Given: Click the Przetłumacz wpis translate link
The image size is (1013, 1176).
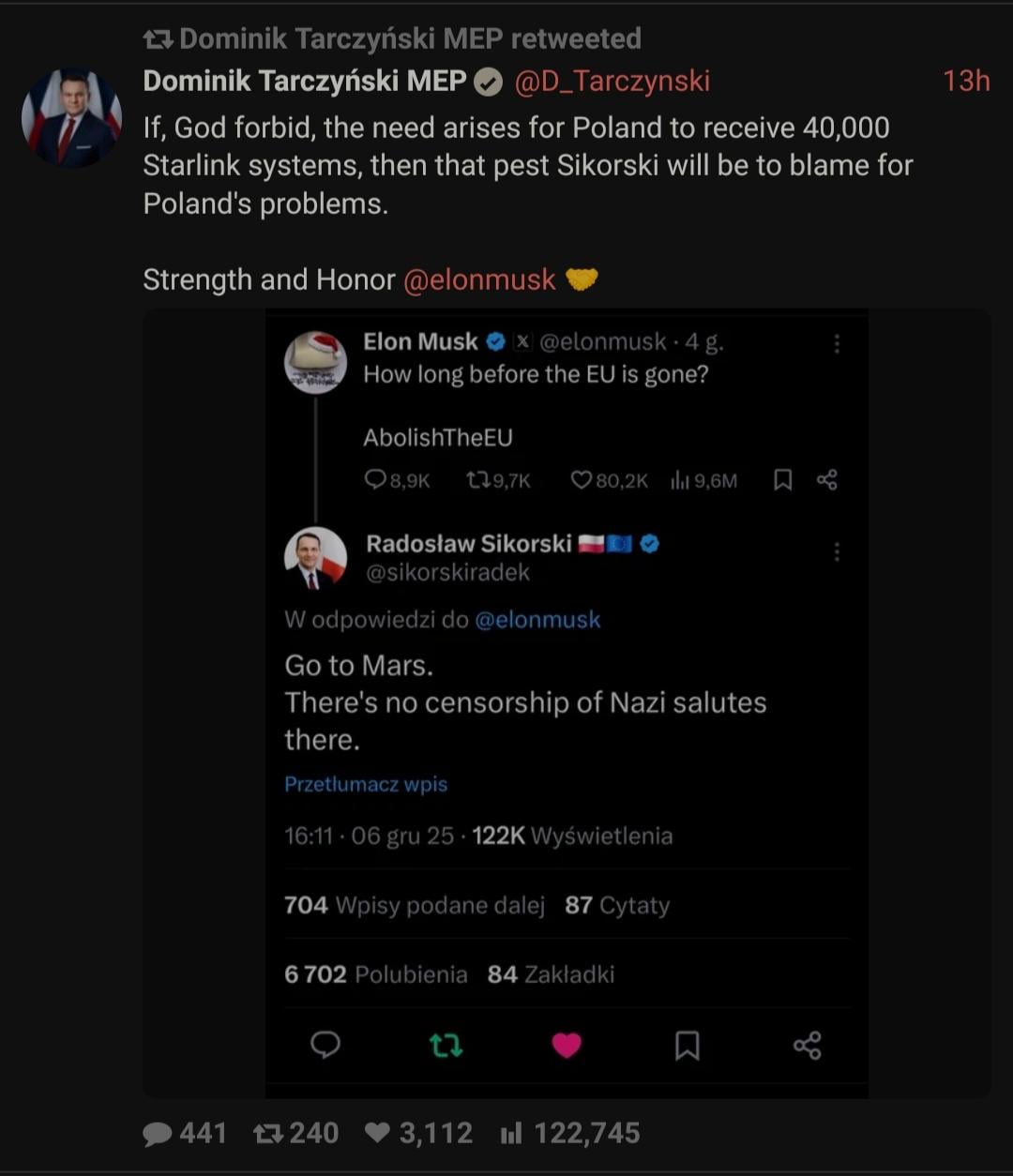Looking at the screenshot, I should tap(366, 784).
